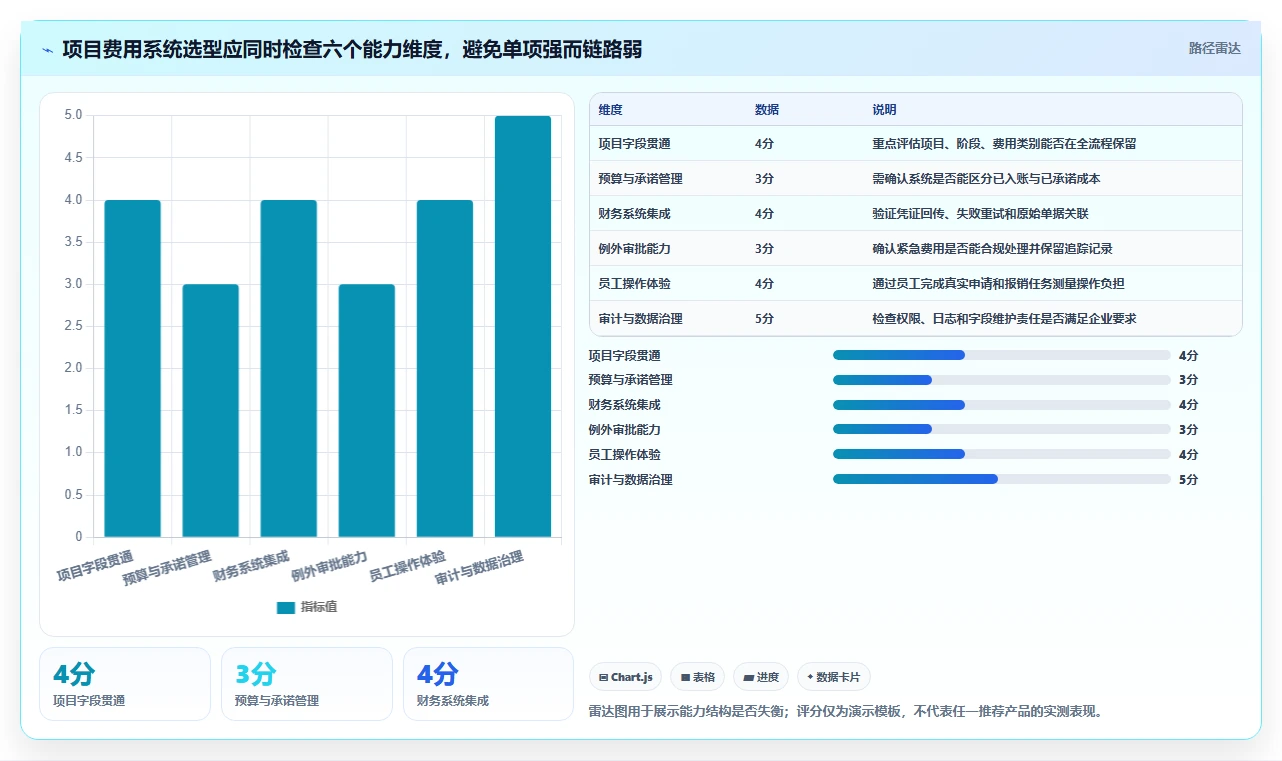1282x761 pixels.
Task: Click the 员工操作体验 progress bar
Action: pos(1001,455)
